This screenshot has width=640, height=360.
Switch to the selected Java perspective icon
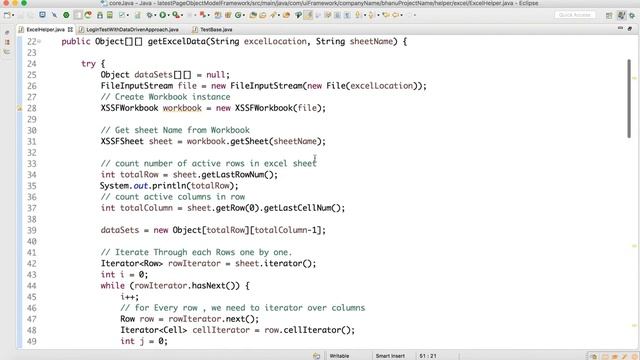click(621, 16)
